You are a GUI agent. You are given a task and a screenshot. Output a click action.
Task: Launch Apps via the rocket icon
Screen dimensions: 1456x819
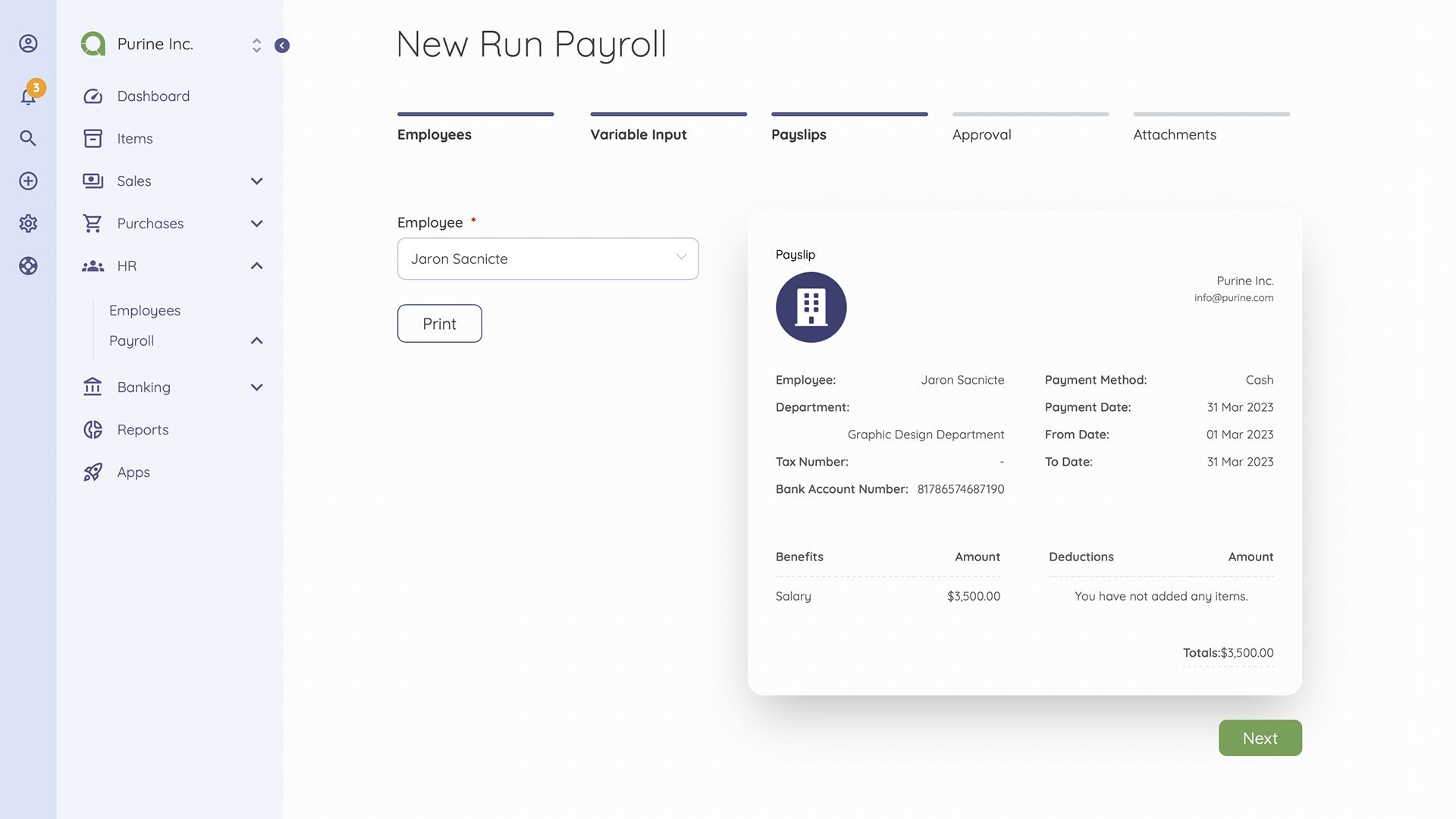click(93, 472)
